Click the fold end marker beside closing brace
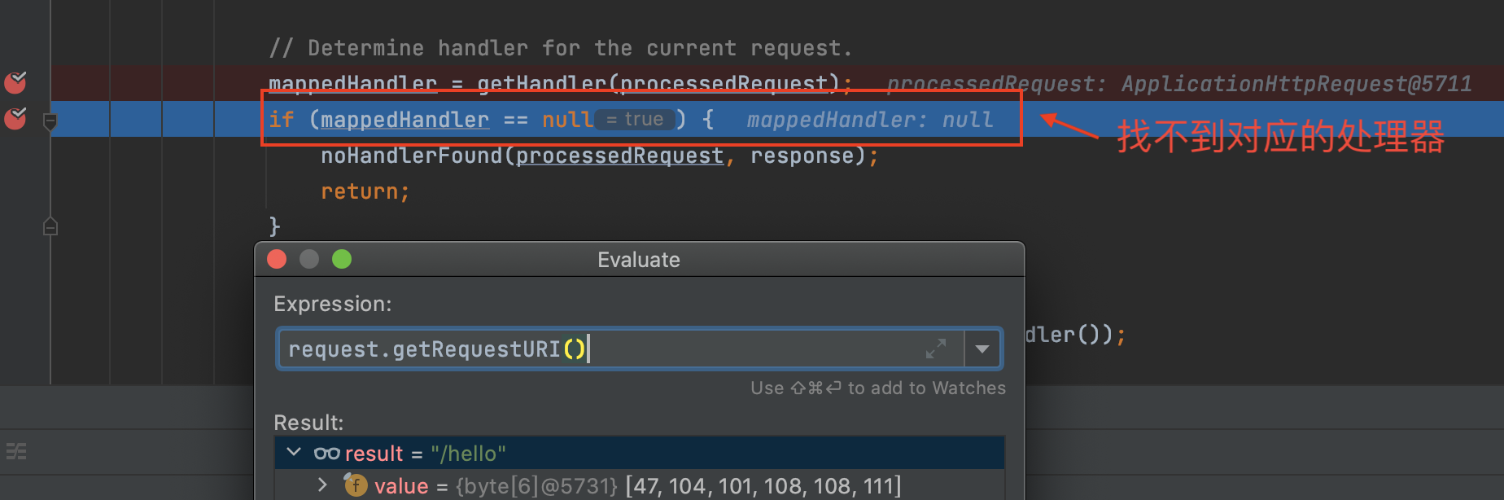Viewport: 1504px width, 500px height. 50,228
